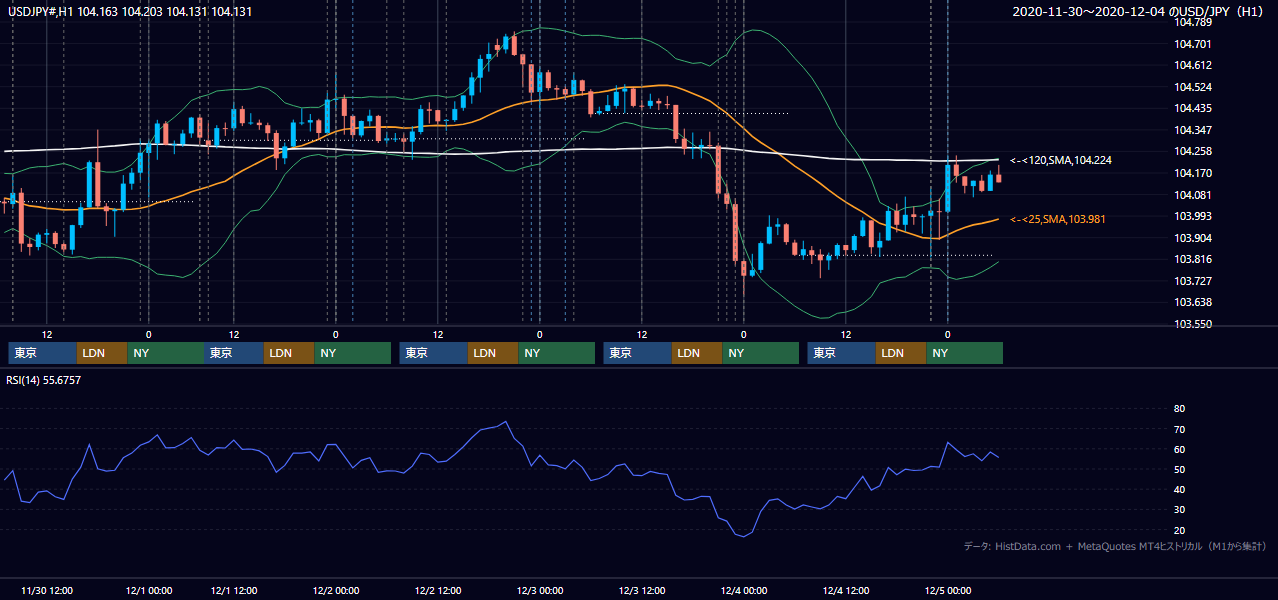1278x600 pixels.
Task: Select the LDN session block for 12/1
Action: coord(289,353)
